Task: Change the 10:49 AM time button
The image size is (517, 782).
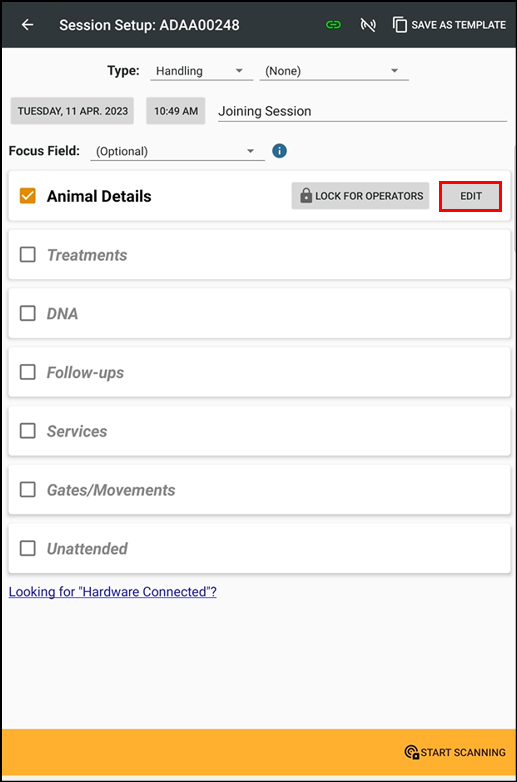Action: click(175, 111)
